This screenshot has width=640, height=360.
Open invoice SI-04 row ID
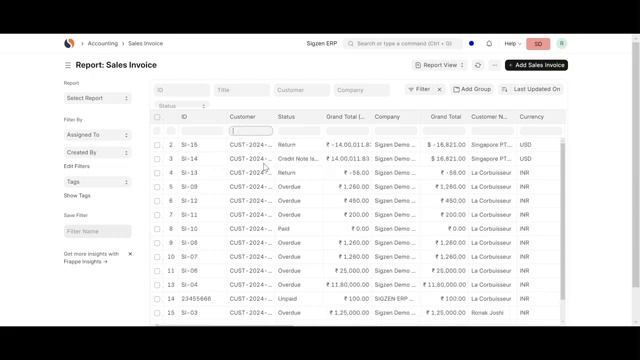pos(189,285)
